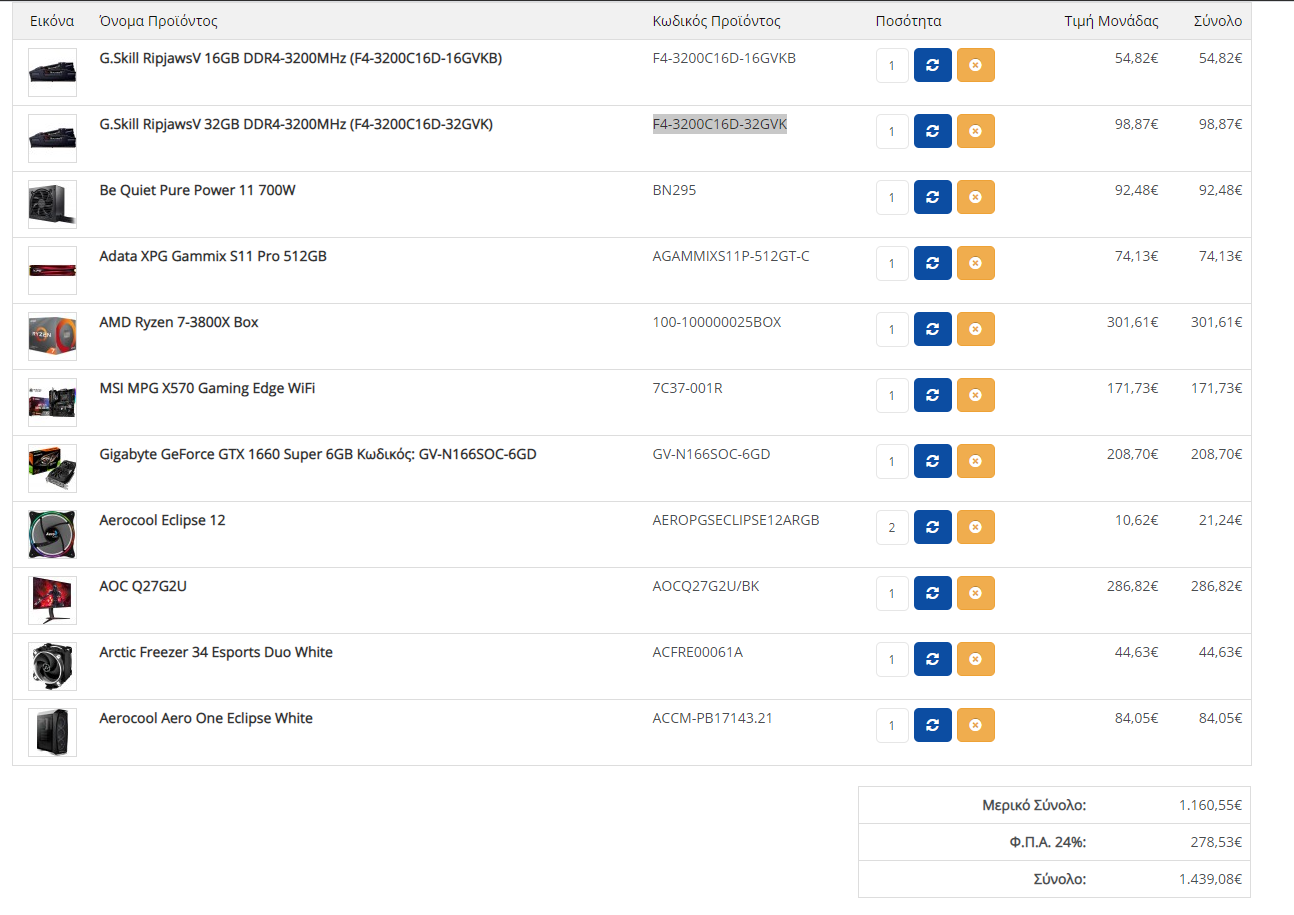Refresh quantity for Aerocool Eclipse 12 fans
The height and width of the screenshot is (915, 1294).
933,527
